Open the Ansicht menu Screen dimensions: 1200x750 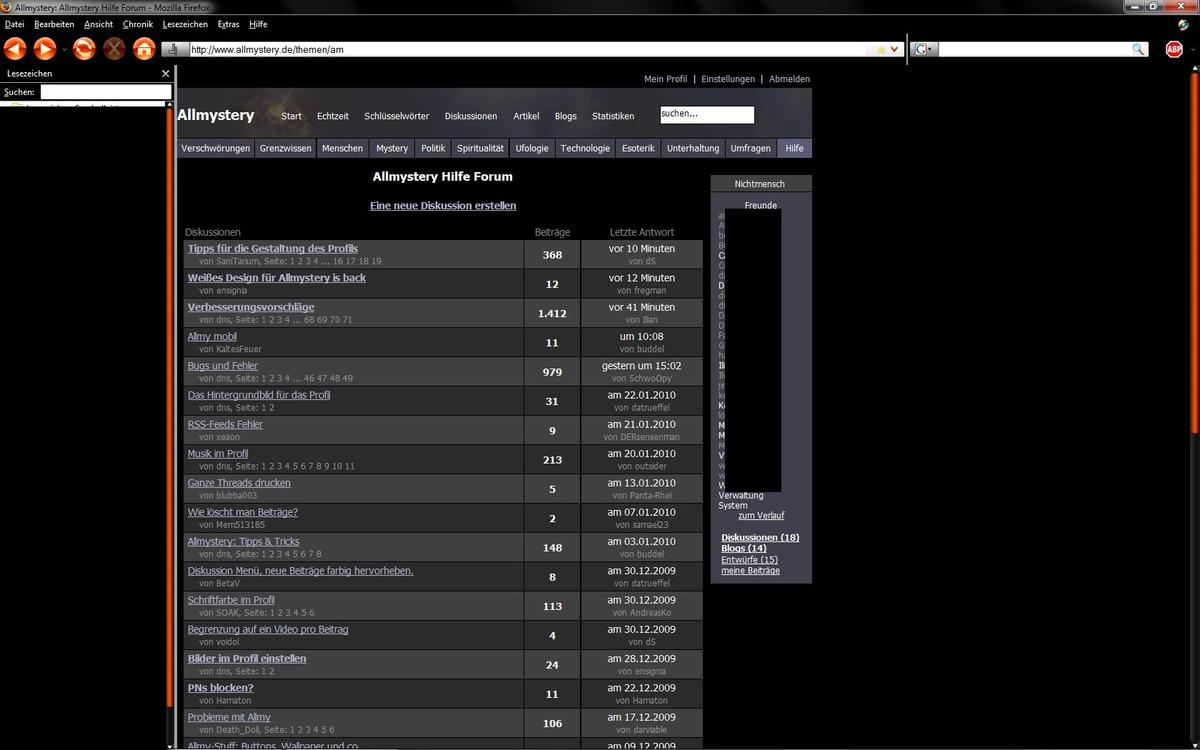98,24
